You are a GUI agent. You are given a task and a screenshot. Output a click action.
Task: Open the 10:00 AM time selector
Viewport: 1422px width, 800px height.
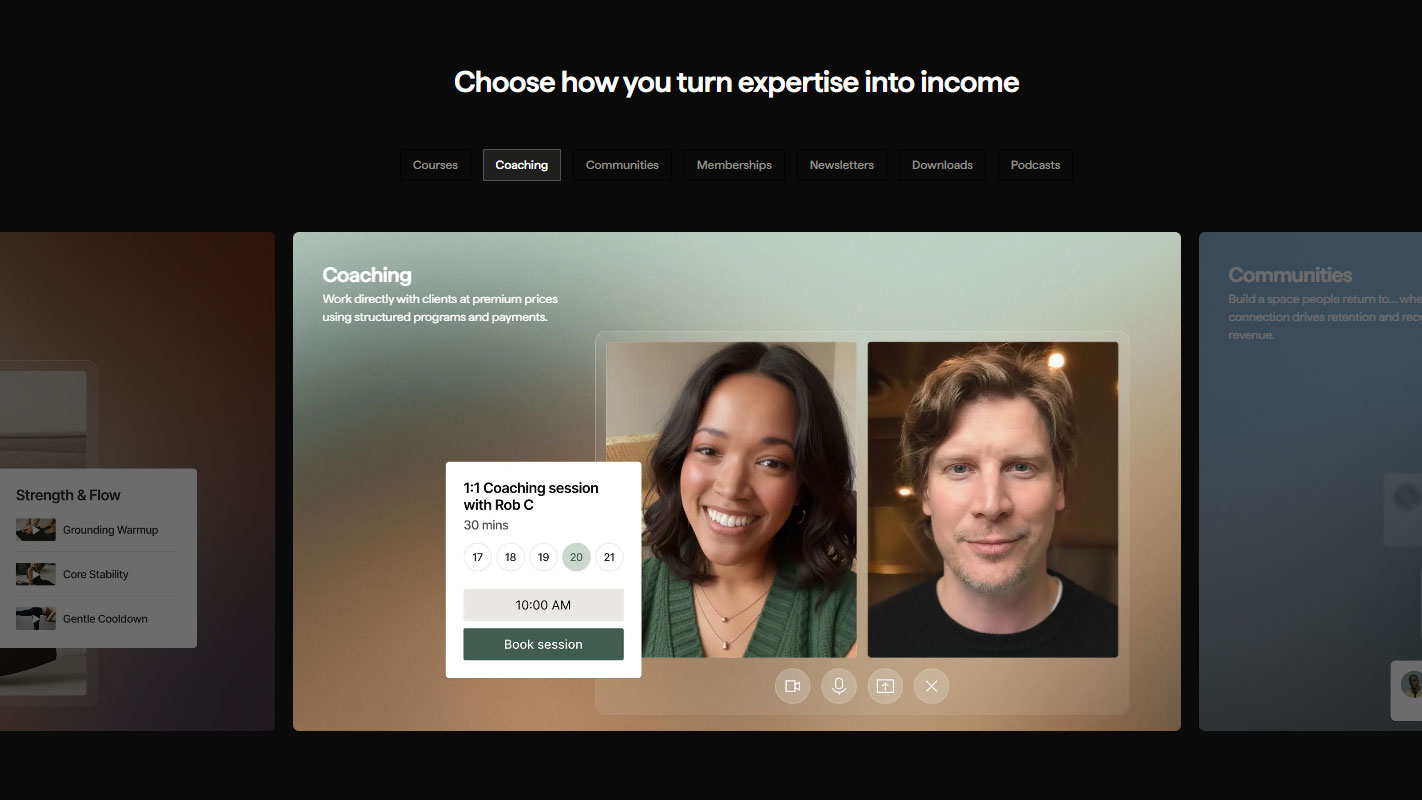(x=543, y=605)
